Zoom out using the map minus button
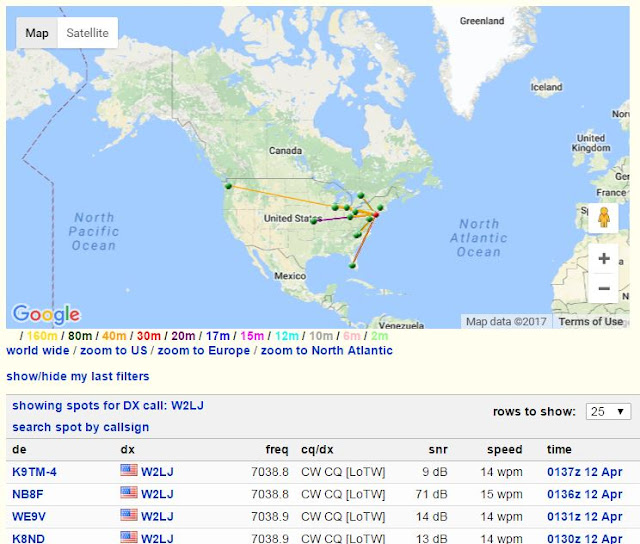The height and width of the screenshot is (544, 640). pos(604,288)
